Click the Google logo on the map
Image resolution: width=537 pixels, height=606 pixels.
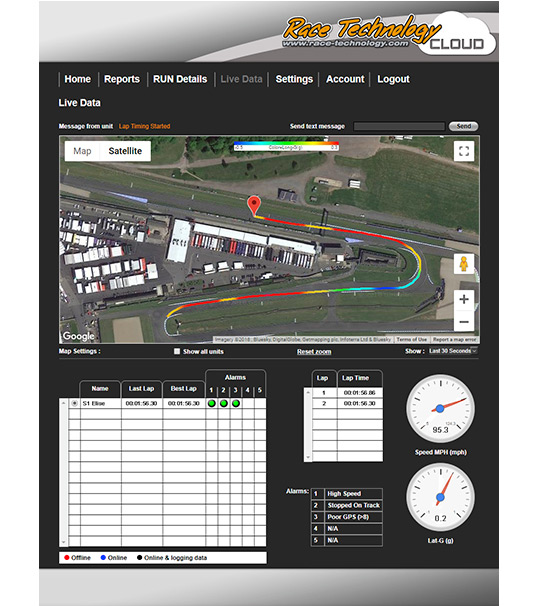pyautogui.click(x=78, y=336)
